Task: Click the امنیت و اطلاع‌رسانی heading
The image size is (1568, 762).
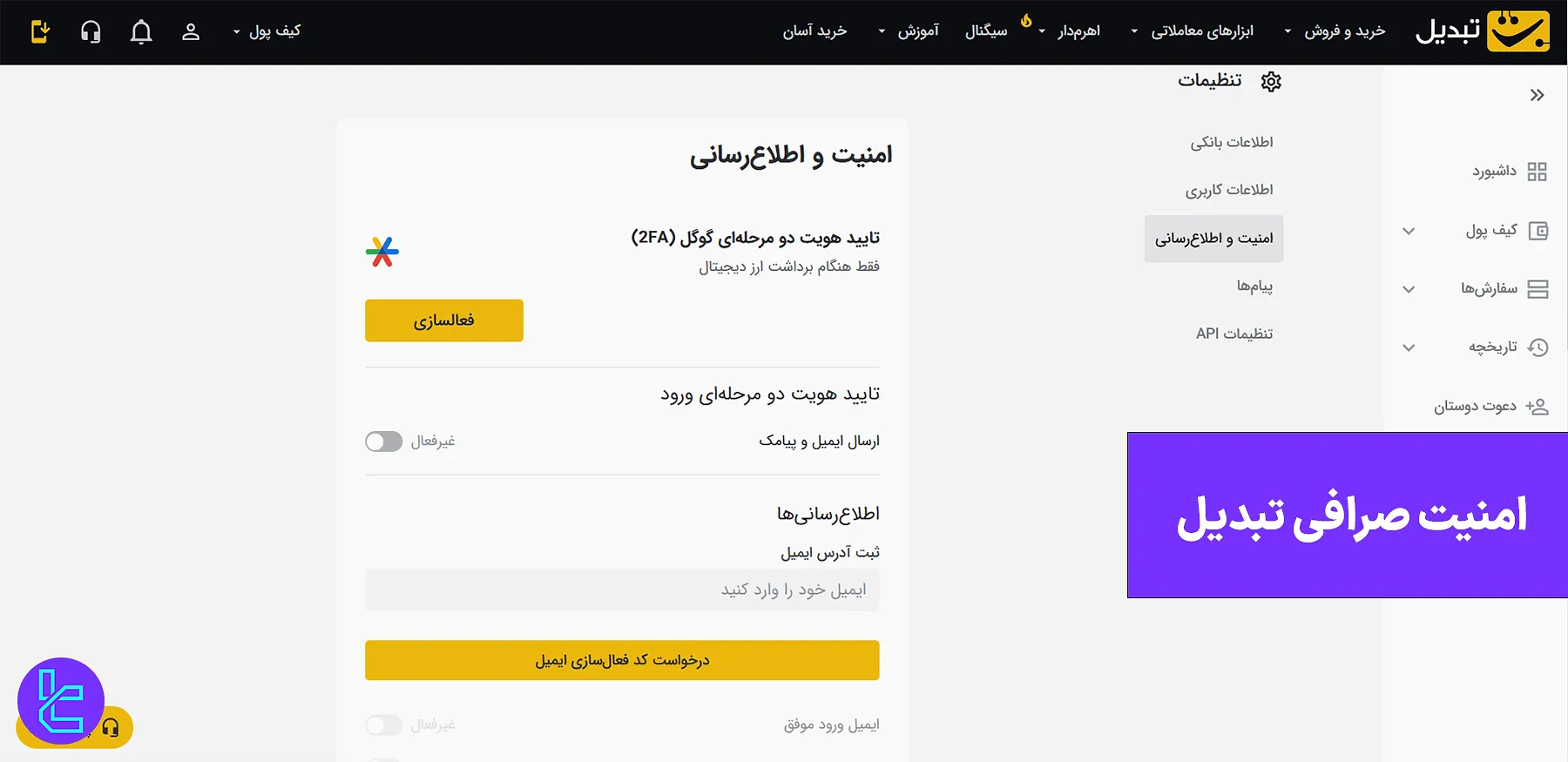Action: click(791, 155)
